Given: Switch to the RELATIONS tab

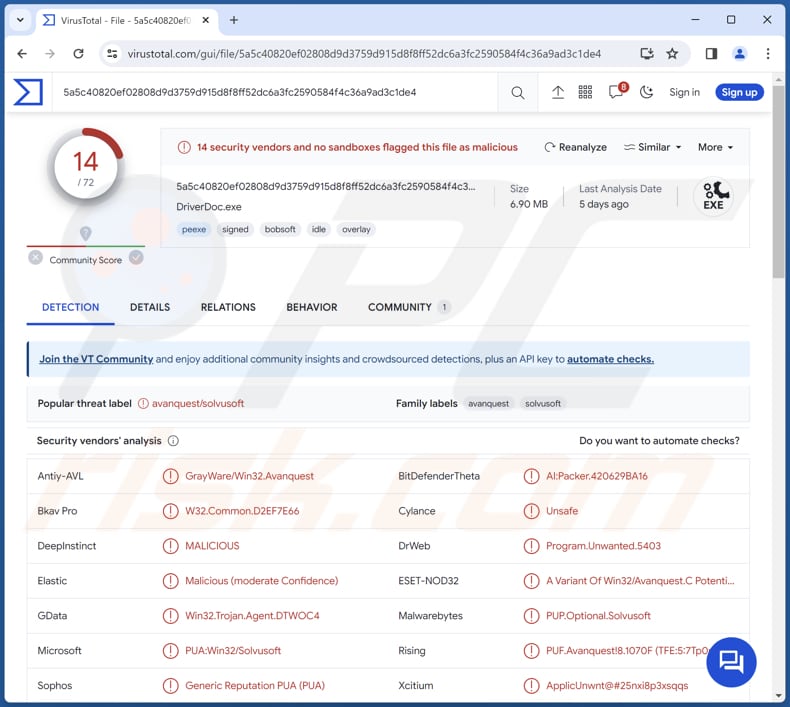Looking at the screenshot, I should (x=228, y=307).
